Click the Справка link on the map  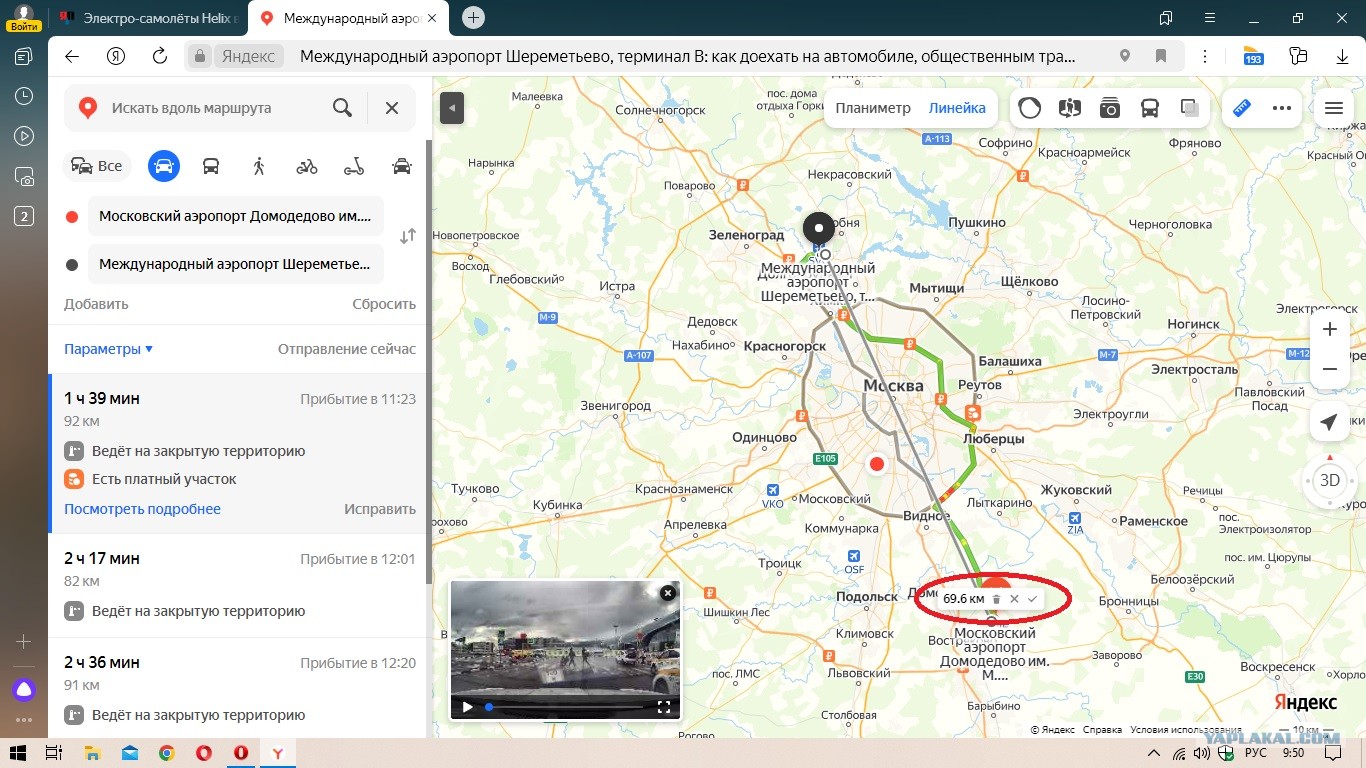pos(1102,730)
